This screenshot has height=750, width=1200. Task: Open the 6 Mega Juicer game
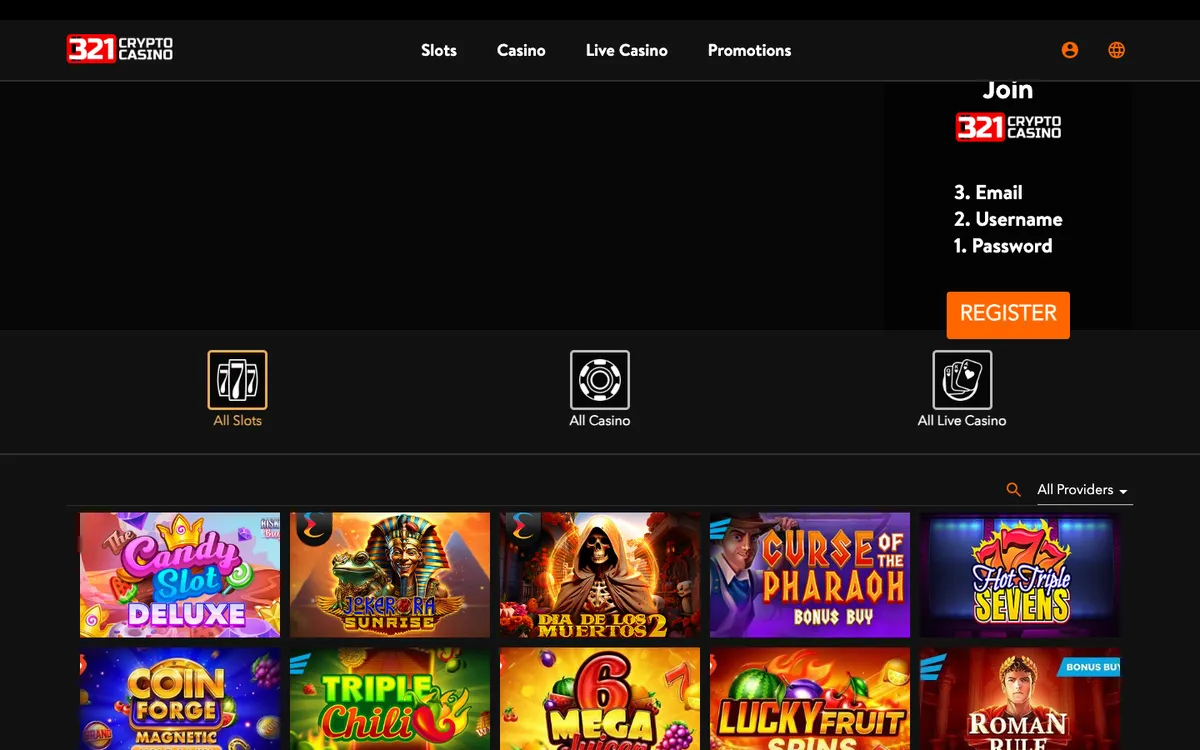pyautogui.click(x=600, y=699)
